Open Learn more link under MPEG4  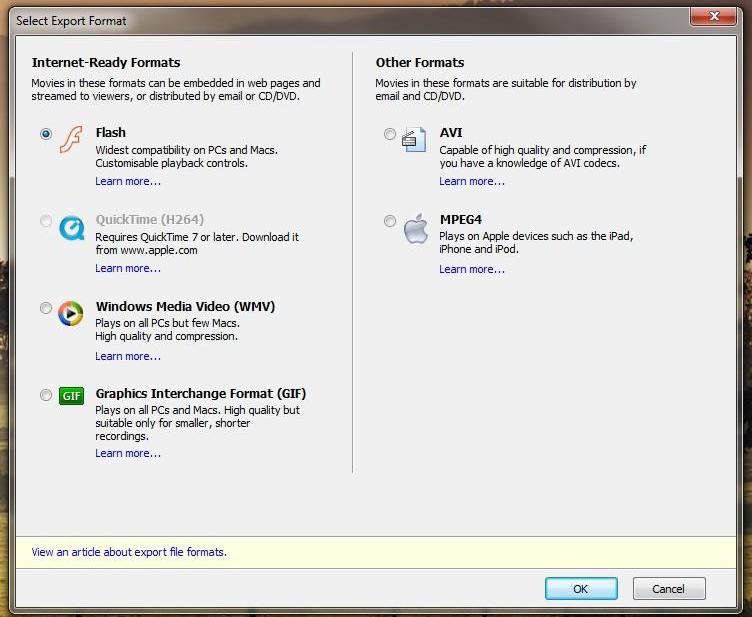click(472, 269)
